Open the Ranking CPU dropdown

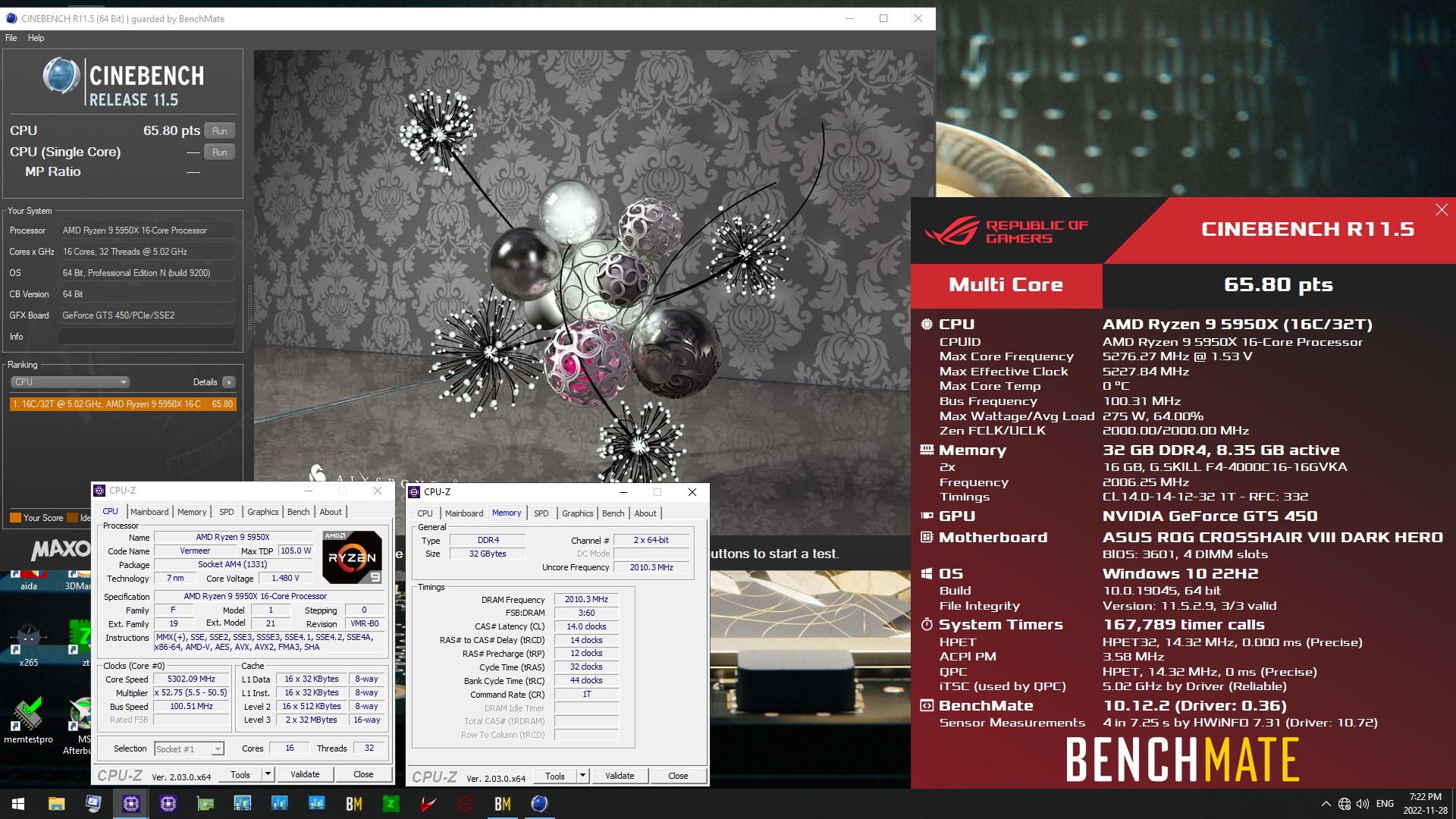(70, 382)
